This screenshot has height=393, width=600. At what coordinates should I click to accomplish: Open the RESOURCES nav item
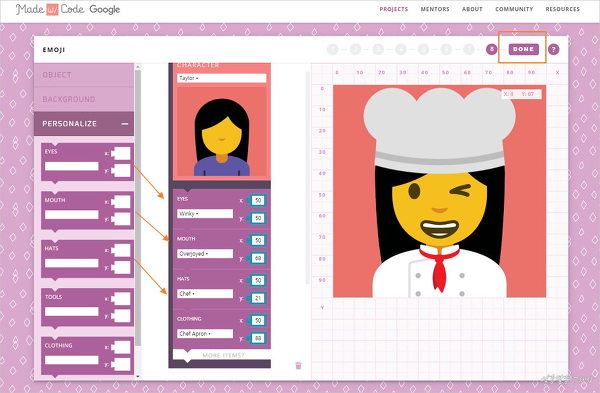coord(562,9)
